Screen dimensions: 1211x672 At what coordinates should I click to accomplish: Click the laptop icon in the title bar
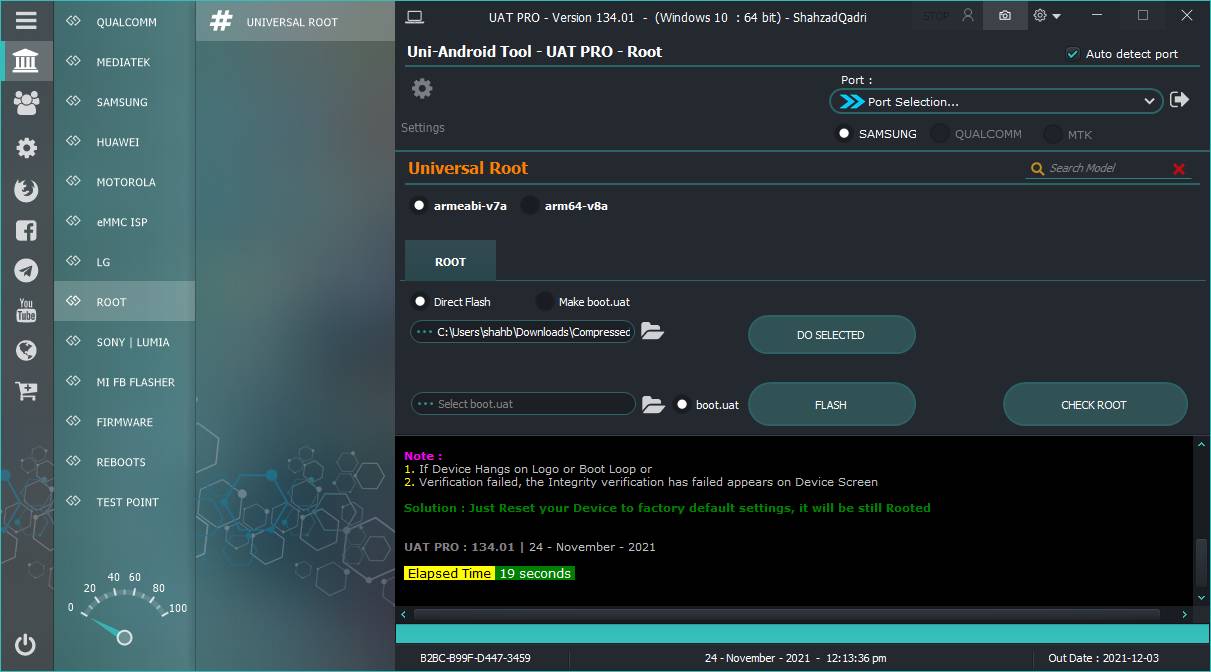[x=415, y=16]
